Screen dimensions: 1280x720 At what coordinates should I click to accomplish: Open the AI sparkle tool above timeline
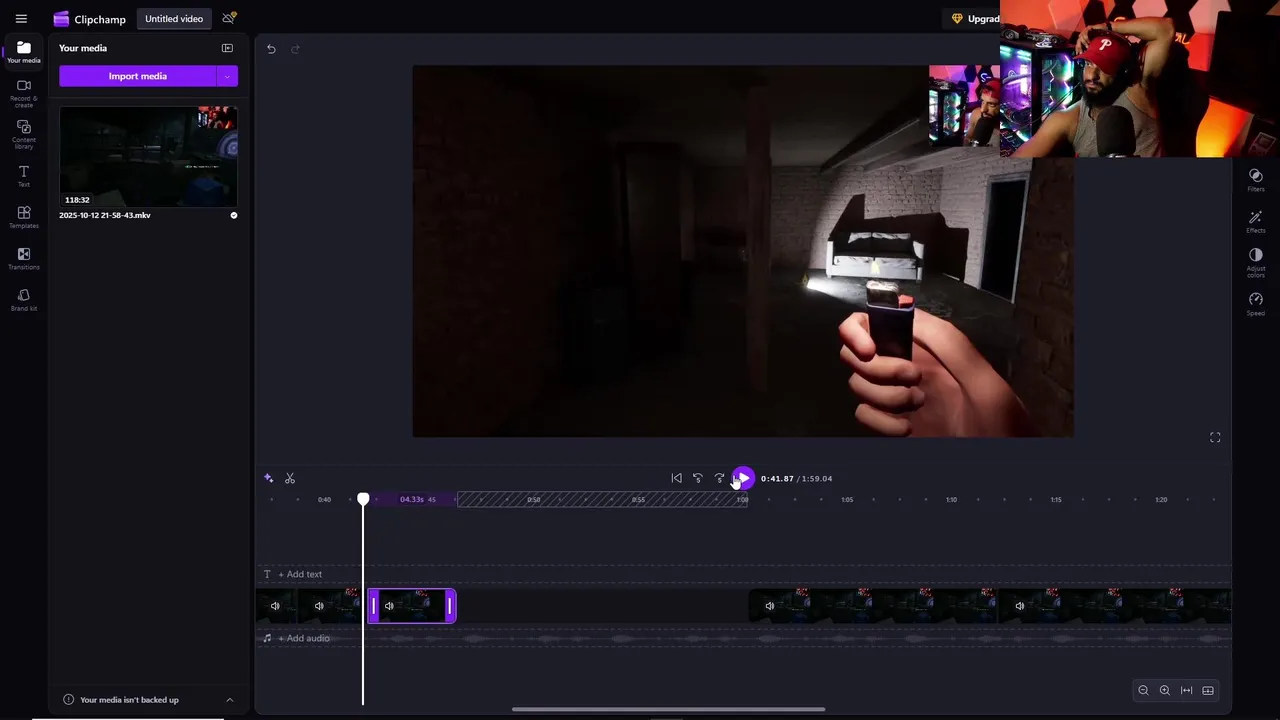click(268, 478)
